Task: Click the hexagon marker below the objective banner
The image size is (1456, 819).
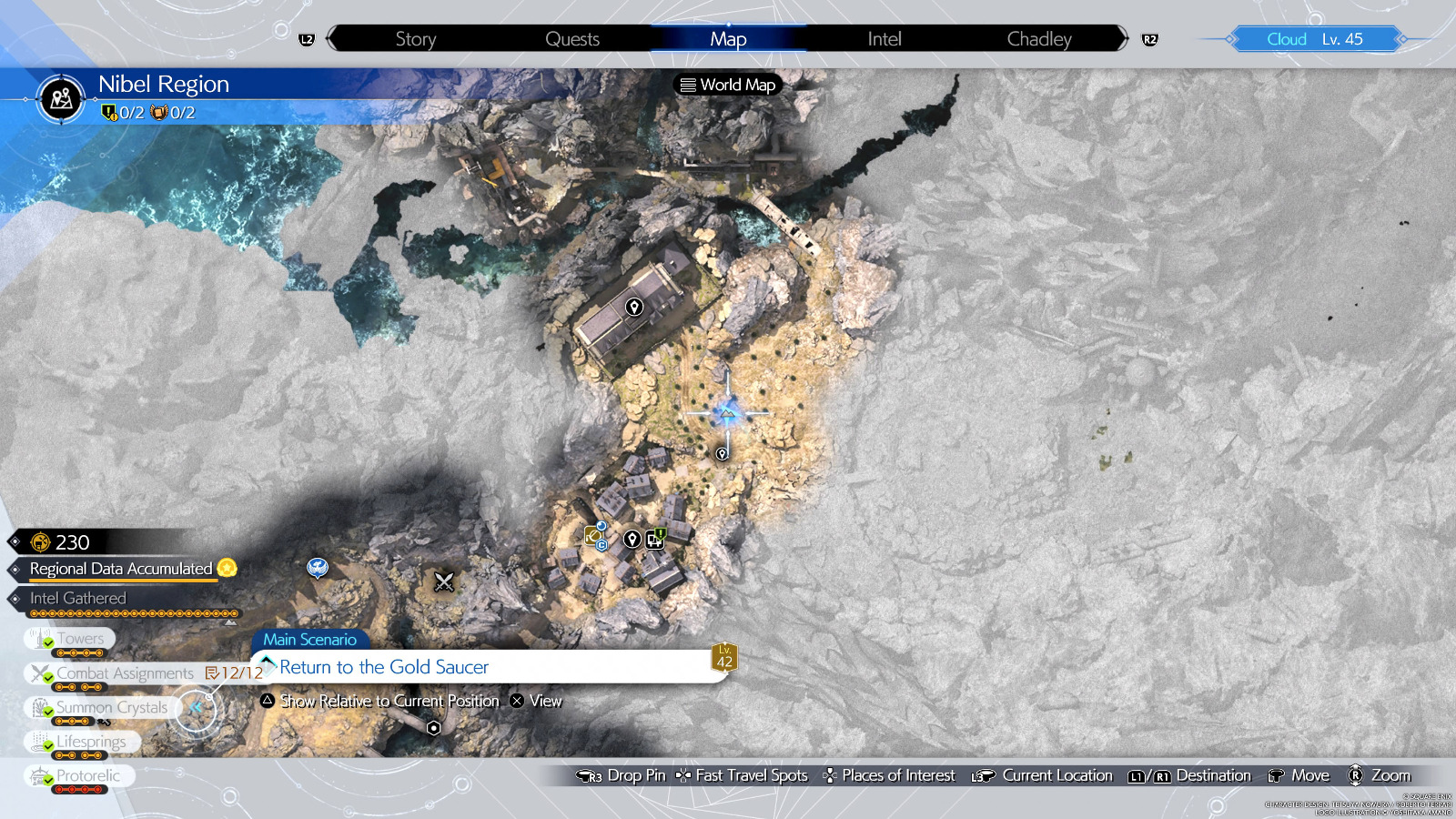Action: click(434, 728)
